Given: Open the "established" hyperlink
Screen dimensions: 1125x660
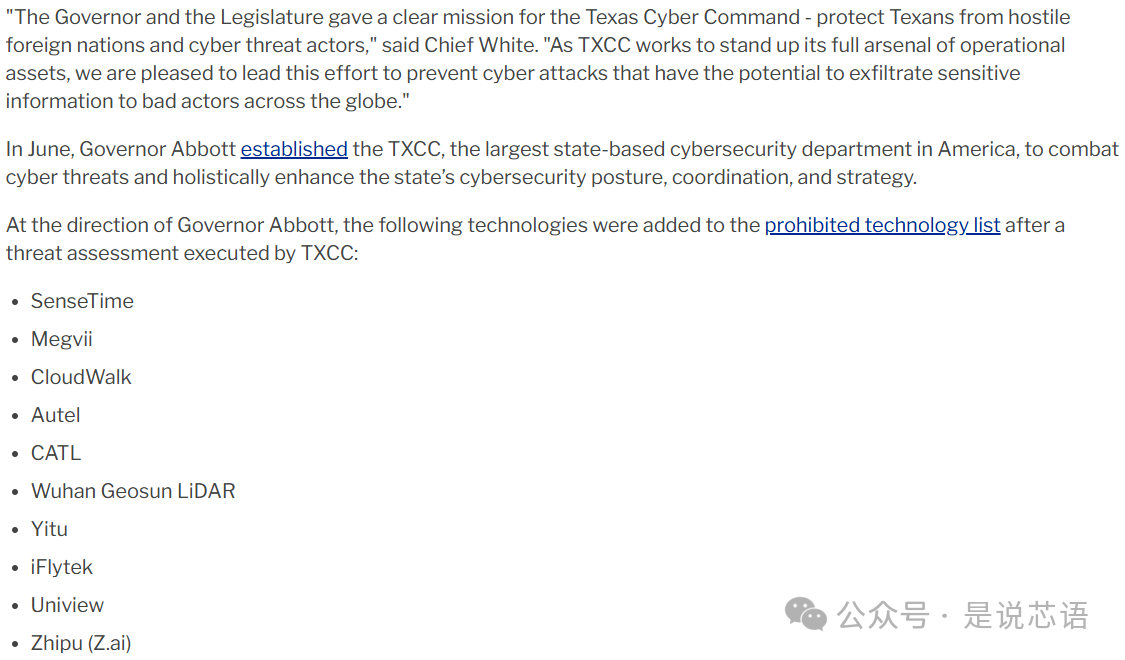Looking at the screenshot, I should click(294, 149).
